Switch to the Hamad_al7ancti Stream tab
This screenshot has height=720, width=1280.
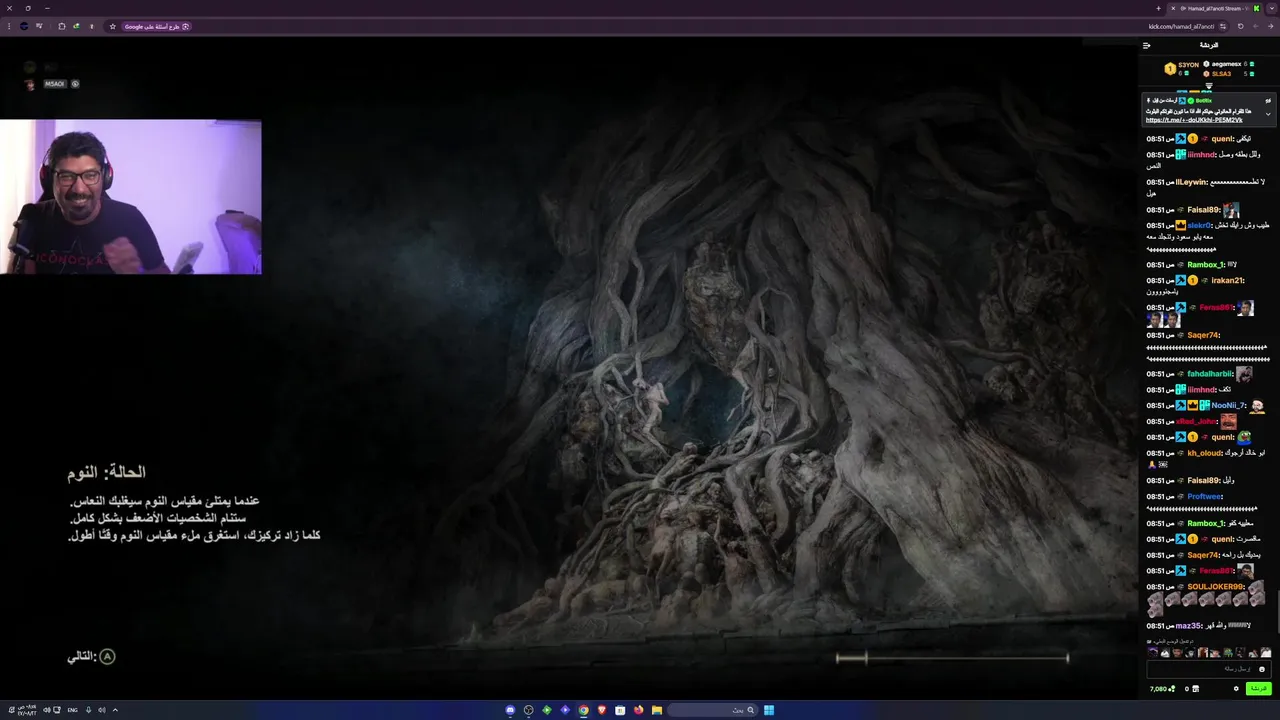point(1215,8)
